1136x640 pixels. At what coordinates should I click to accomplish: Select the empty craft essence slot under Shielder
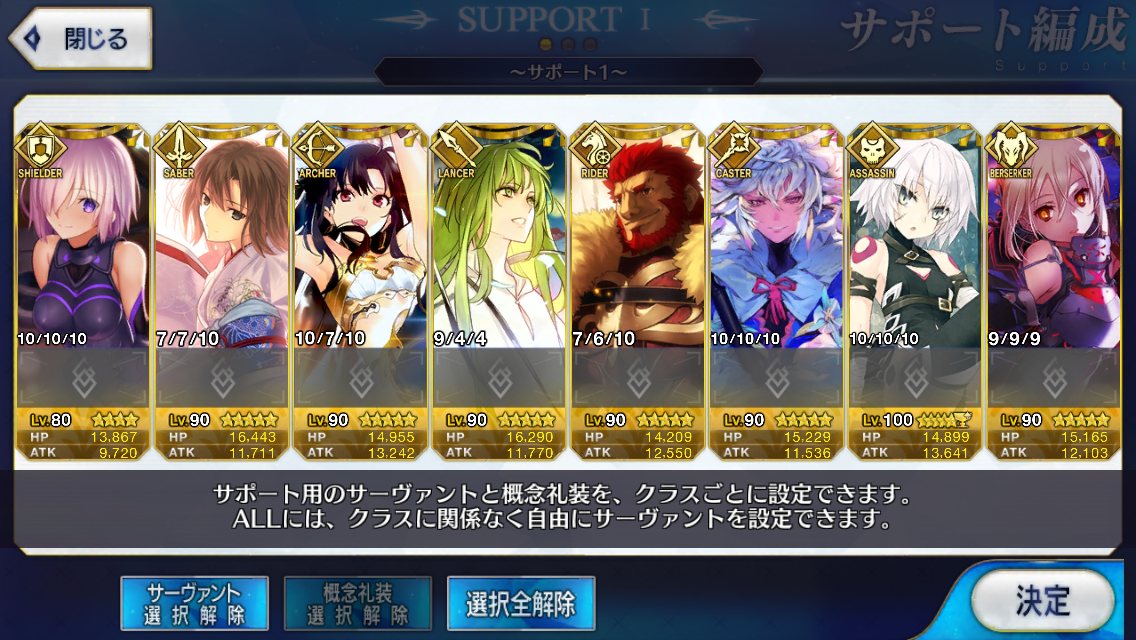click(83, 378)
